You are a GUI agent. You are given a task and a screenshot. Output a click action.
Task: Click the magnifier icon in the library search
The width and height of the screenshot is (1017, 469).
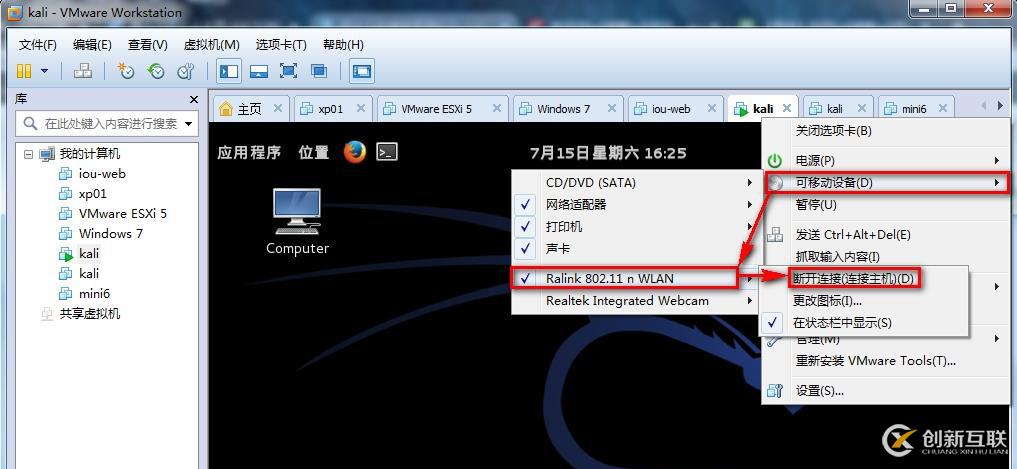point(30,123)
